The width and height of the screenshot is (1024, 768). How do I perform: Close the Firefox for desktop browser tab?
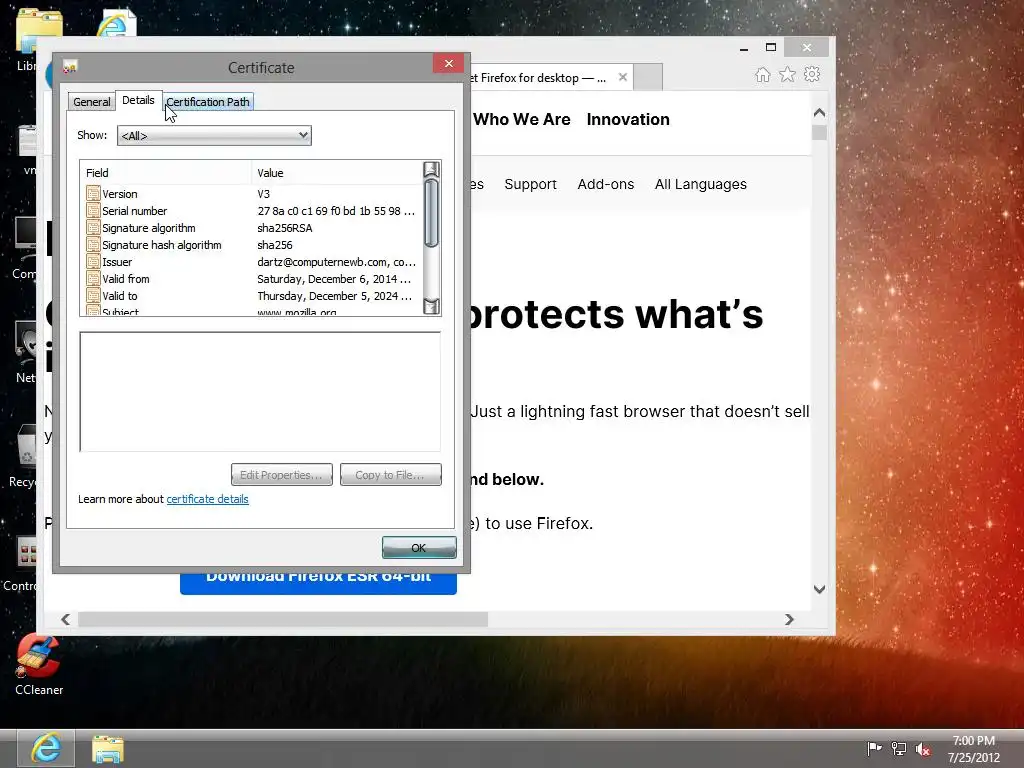(622, 77)
